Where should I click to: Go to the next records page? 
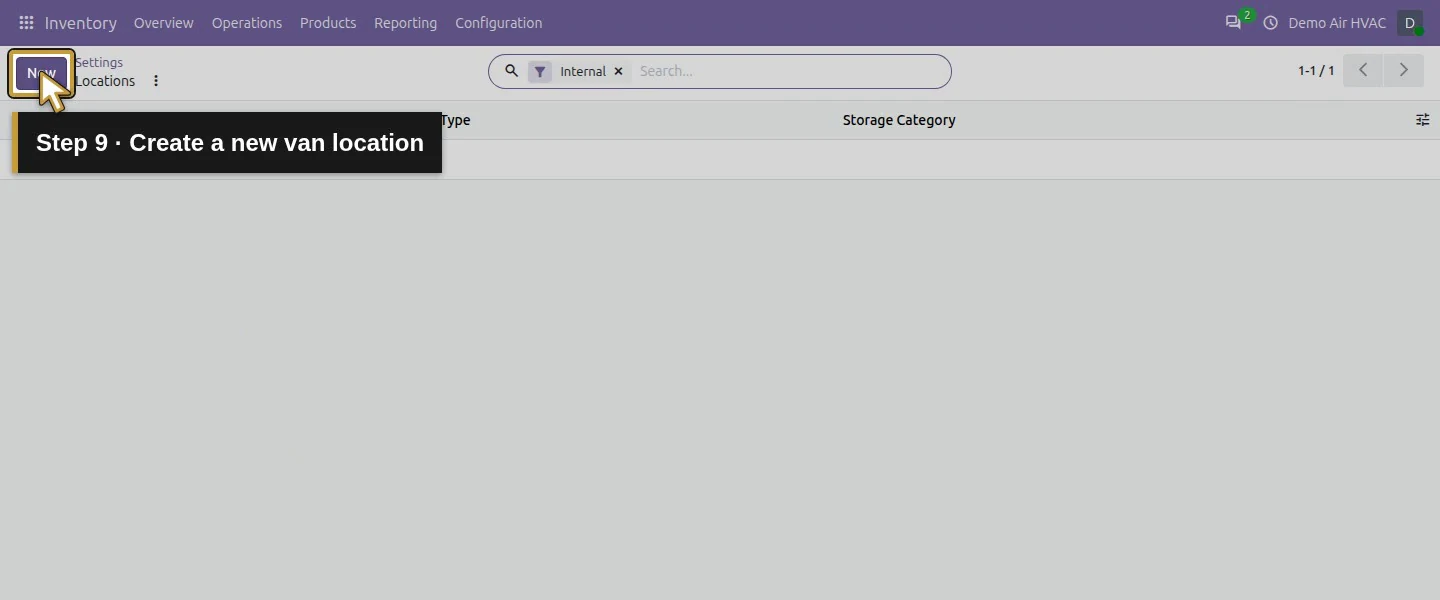click(1404, 70)
